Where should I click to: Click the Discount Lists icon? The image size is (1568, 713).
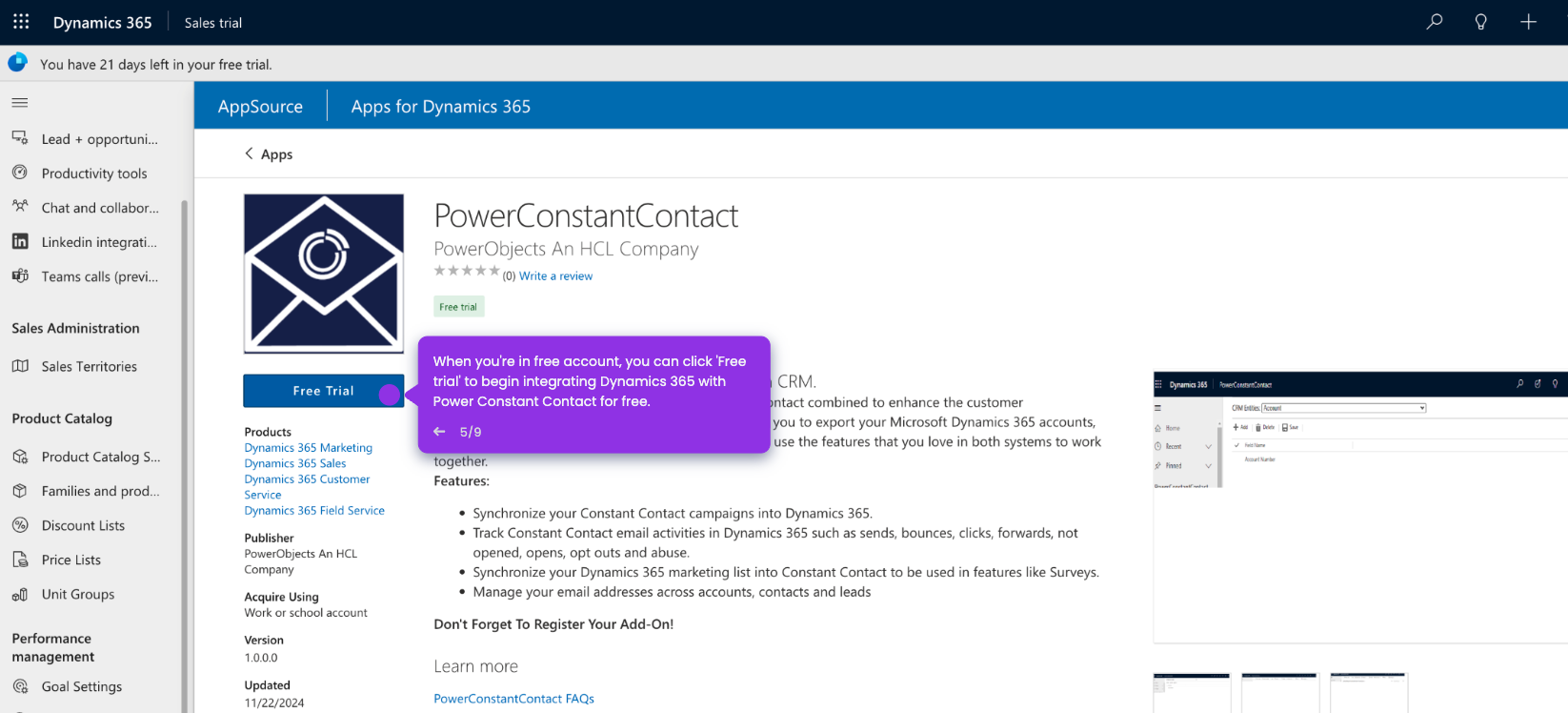pyautogui.click(x=20, y=525)
